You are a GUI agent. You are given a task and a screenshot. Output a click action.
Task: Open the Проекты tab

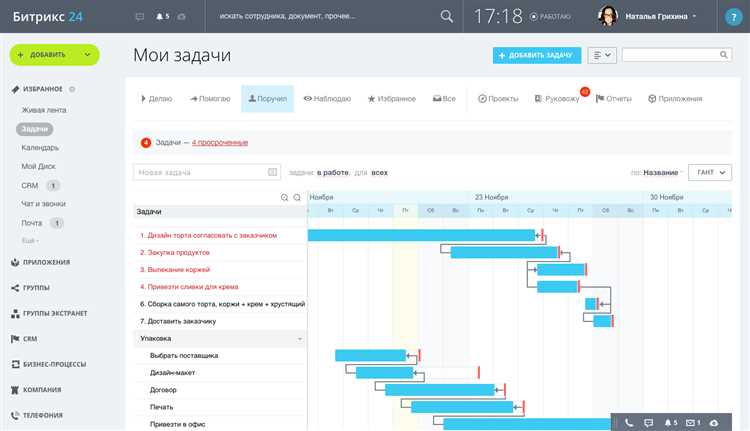click(x=498, y=99)
